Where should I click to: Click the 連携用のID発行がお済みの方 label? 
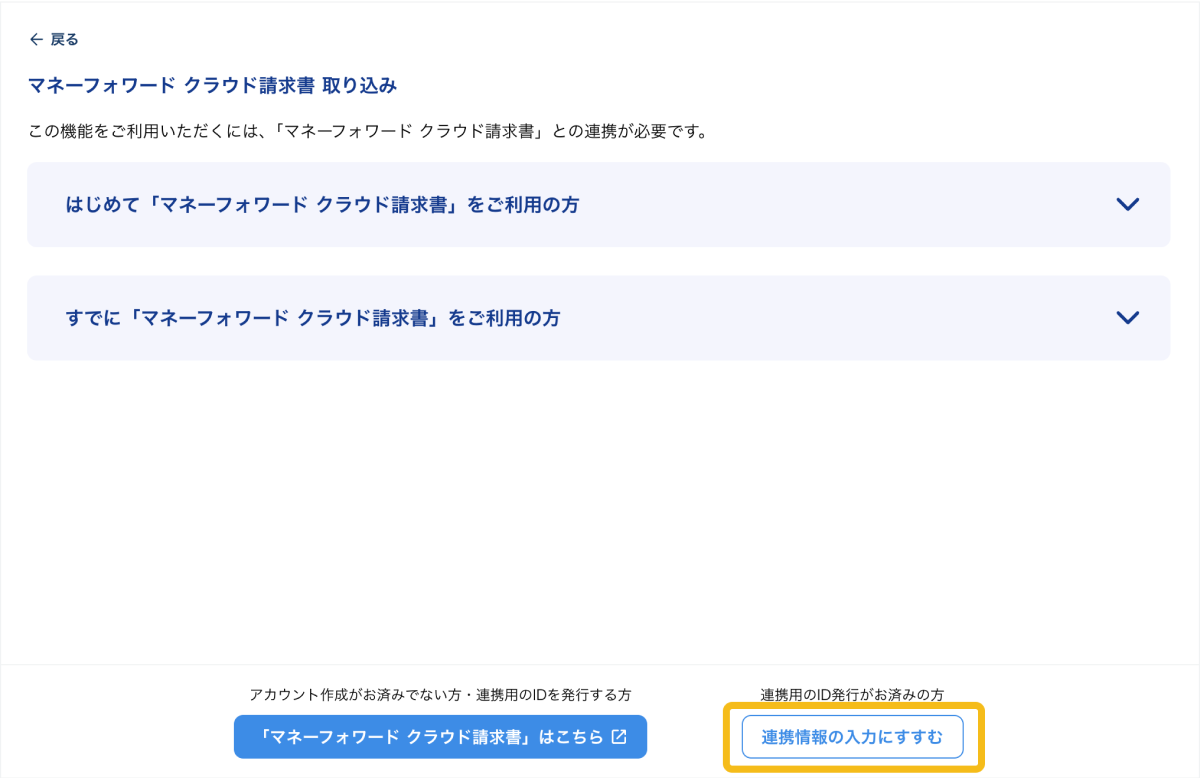click(852, 694)
